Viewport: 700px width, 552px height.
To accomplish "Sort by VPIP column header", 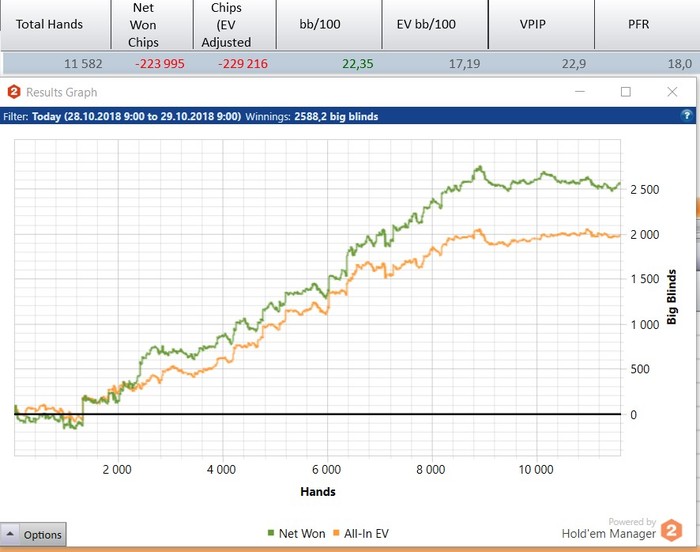I will (542, 25).
